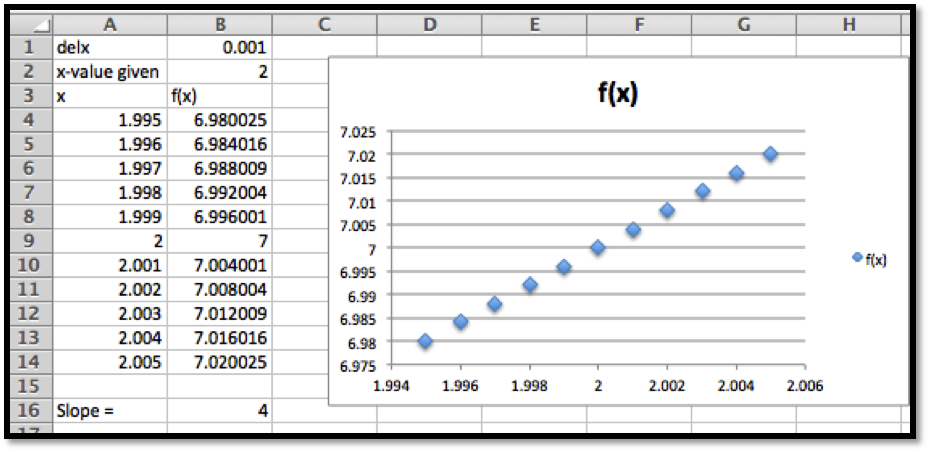929x452 pixels.
Task: Click the delx value cell containing 0.001
Action: coord(220,47)
